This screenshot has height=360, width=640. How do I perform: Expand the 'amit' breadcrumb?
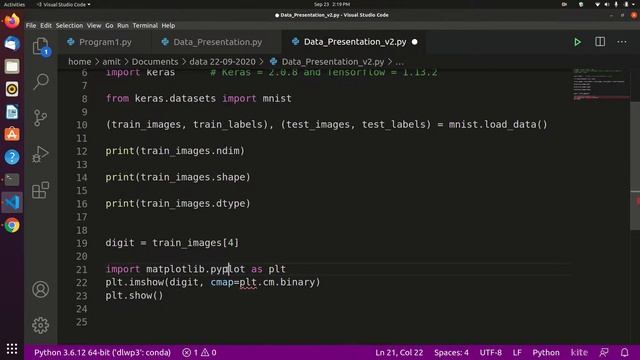coord(111,62)
